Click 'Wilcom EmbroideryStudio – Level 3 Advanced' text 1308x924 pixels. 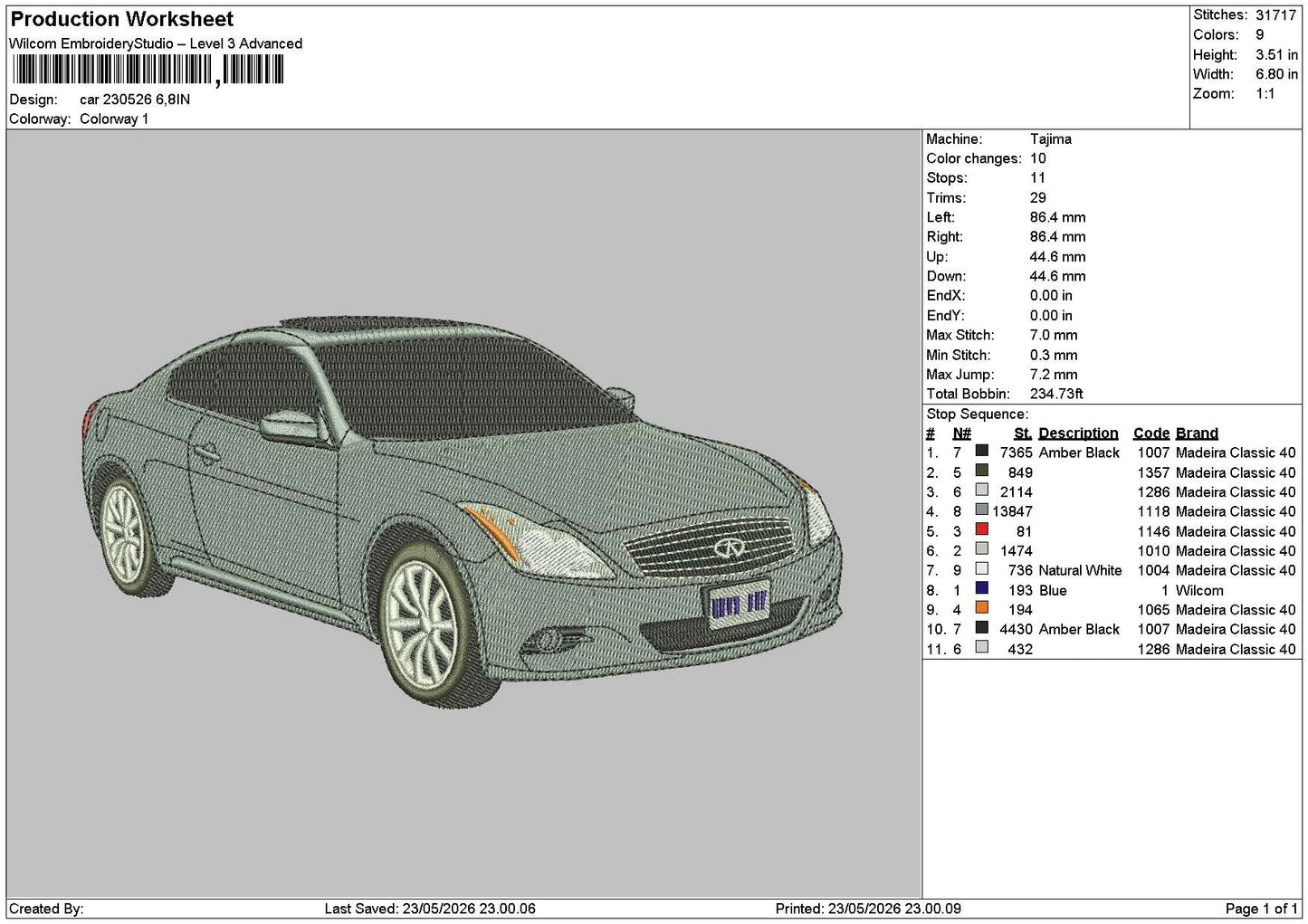click(156, 43)
